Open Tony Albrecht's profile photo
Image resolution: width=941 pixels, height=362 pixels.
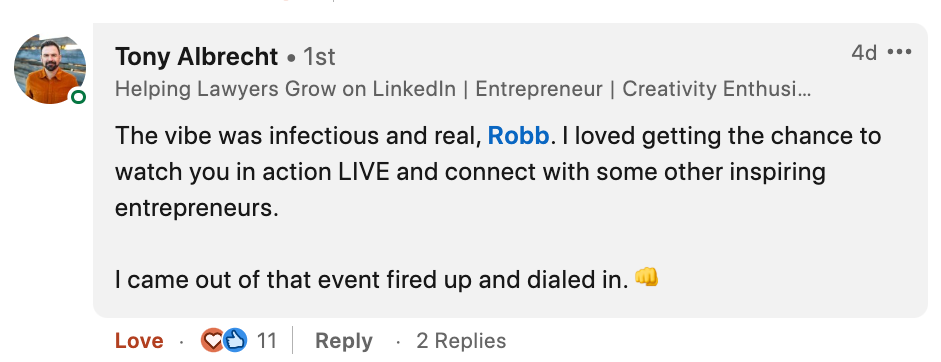click(50, 68)
